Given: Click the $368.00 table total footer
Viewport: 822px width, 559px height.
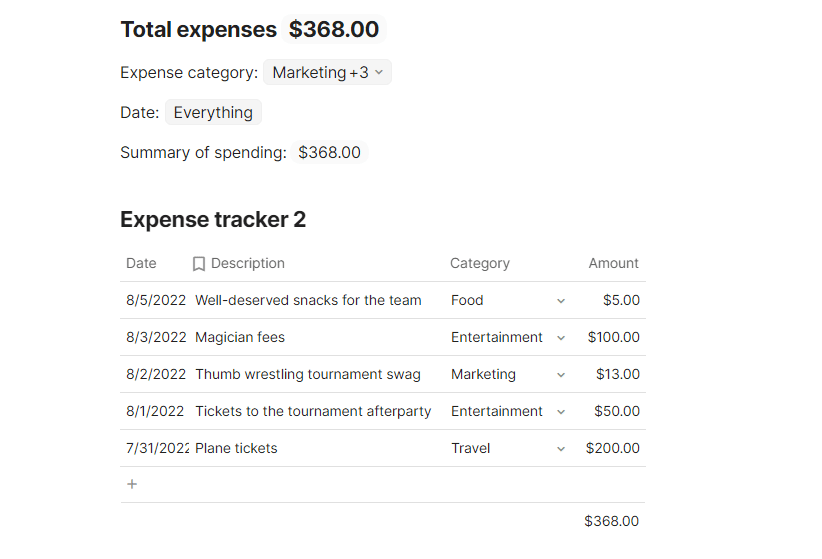Looking at the screenshot, I should [612, 521].
